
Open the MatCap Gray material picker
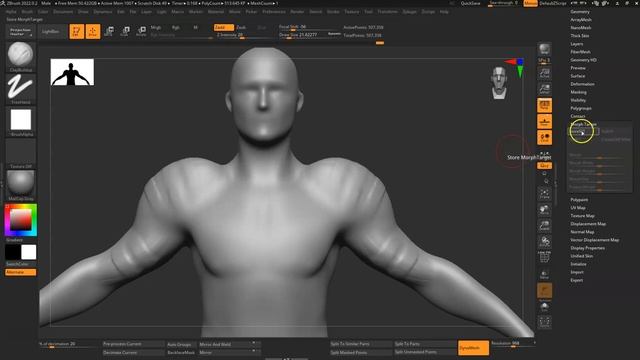coord(20,186)
